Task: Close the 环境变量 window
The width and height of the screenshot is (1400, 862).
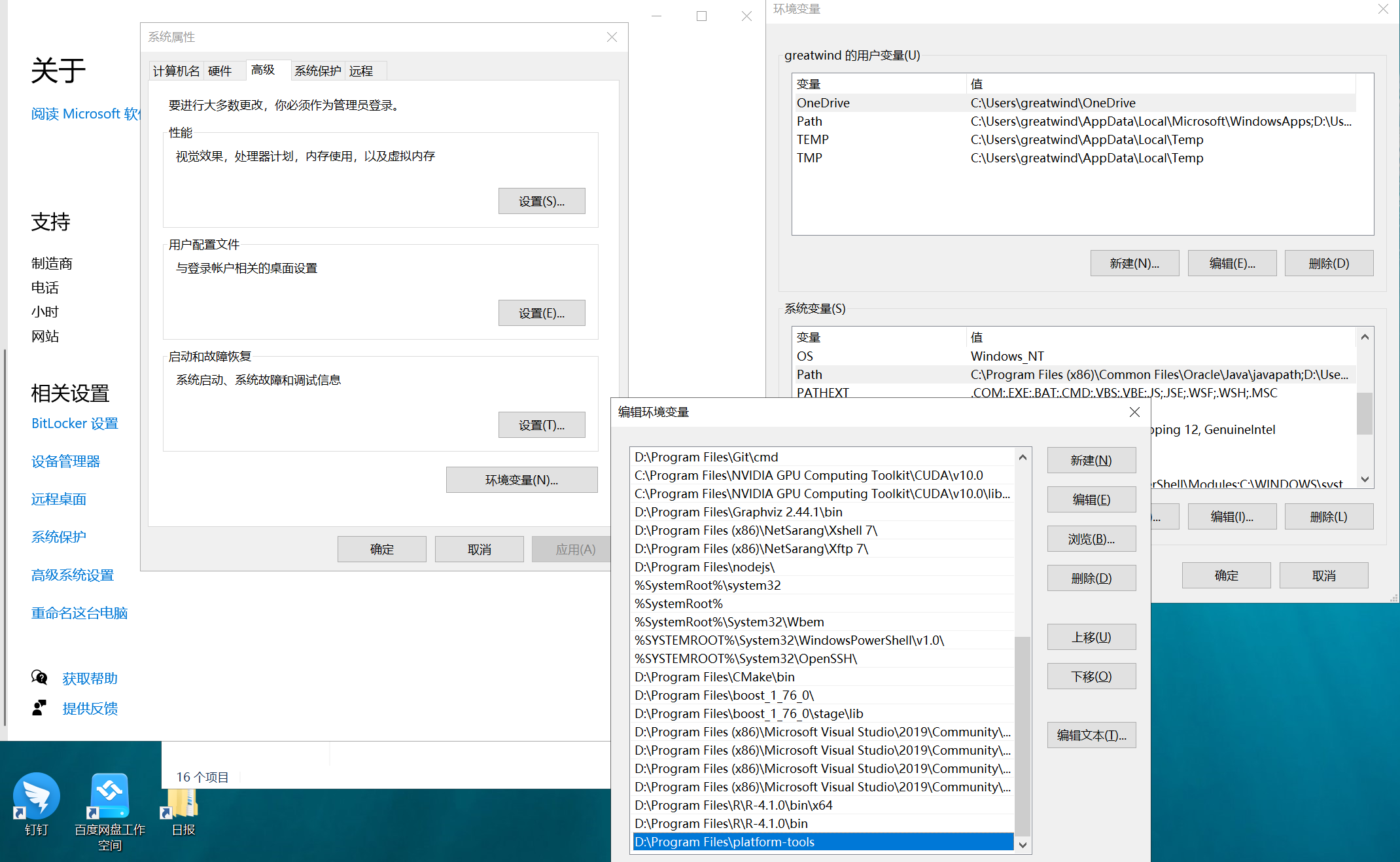Action: (x=1383, y=9)
